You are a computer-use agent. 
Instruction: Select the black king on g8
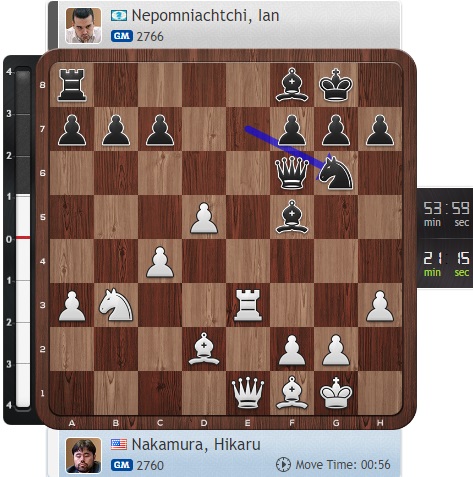336,85
